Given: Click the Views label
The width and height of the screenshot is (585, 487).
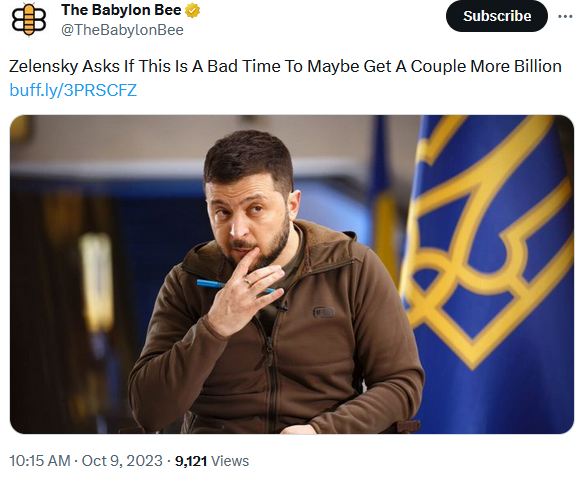Looking at the screenshot, I should (230, 461).
